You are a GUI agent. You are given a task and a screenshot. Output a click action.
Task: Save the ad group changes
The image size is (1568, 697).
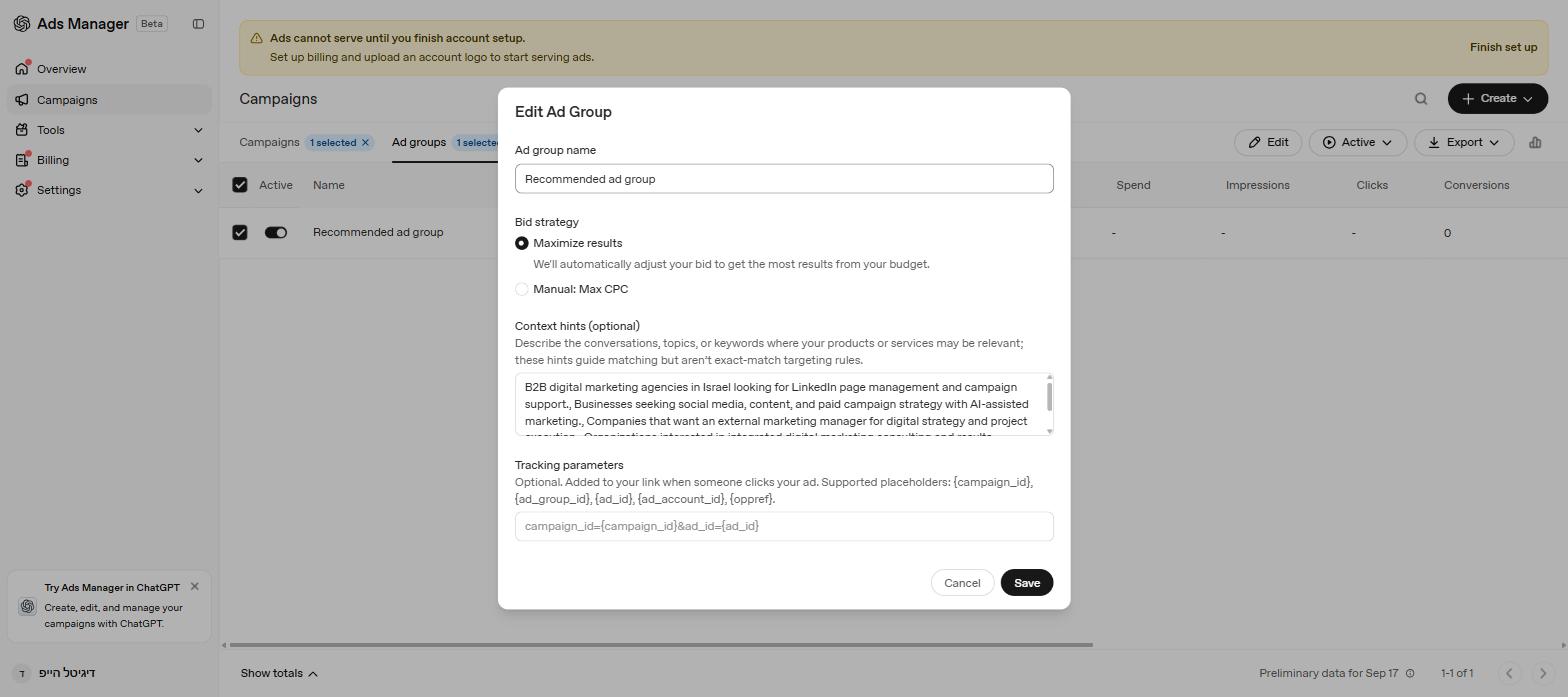(x=1027, y=583)
